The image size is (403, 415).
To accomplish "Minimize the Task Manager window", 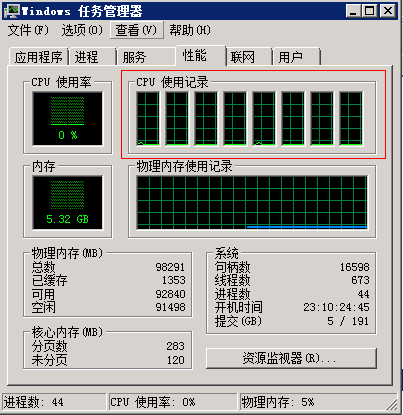I will [x=353, y=11].
